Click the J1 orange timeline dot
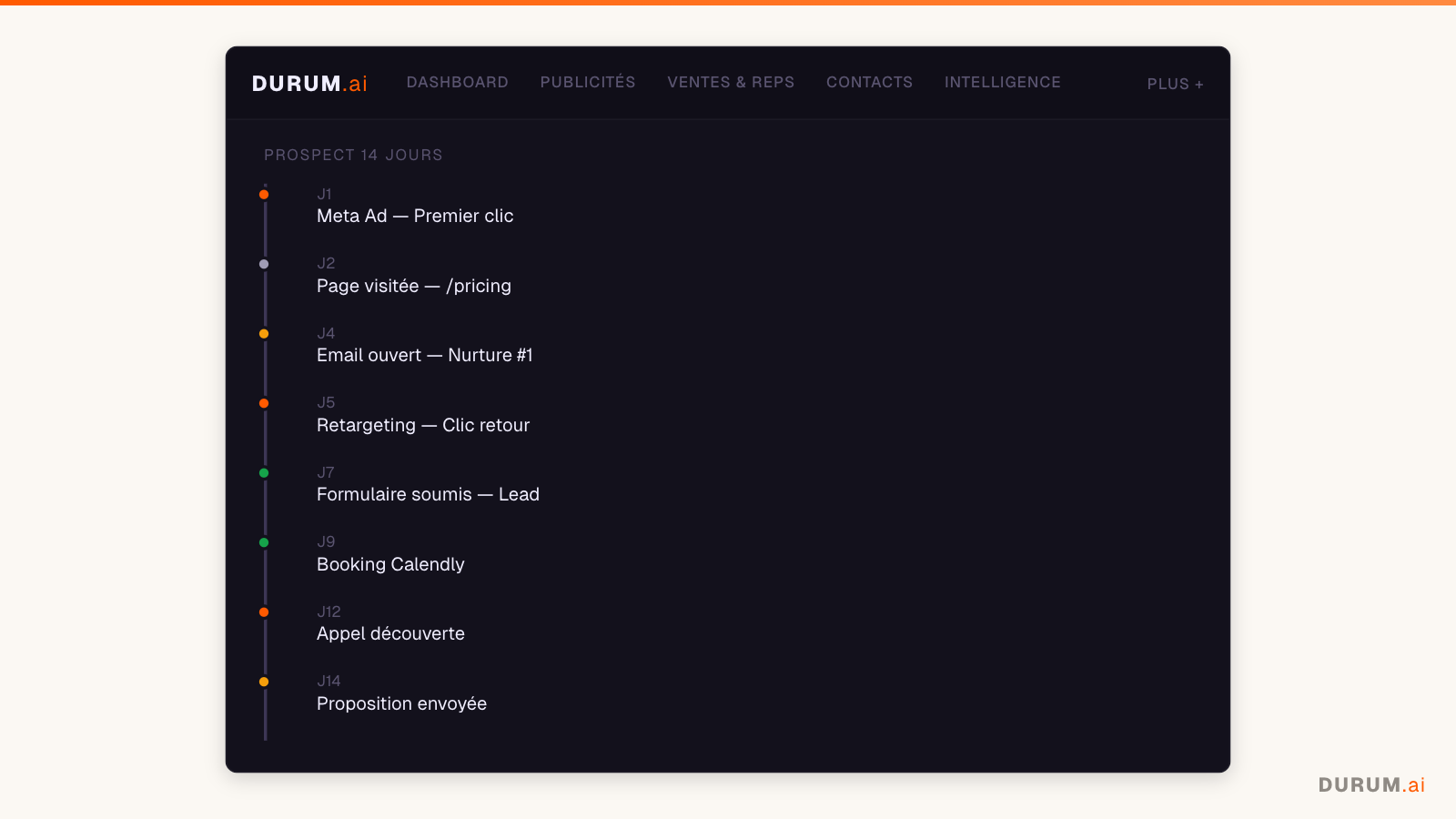Image resolution: width=1456 pixels, height=819 pixels. (264, 195)
